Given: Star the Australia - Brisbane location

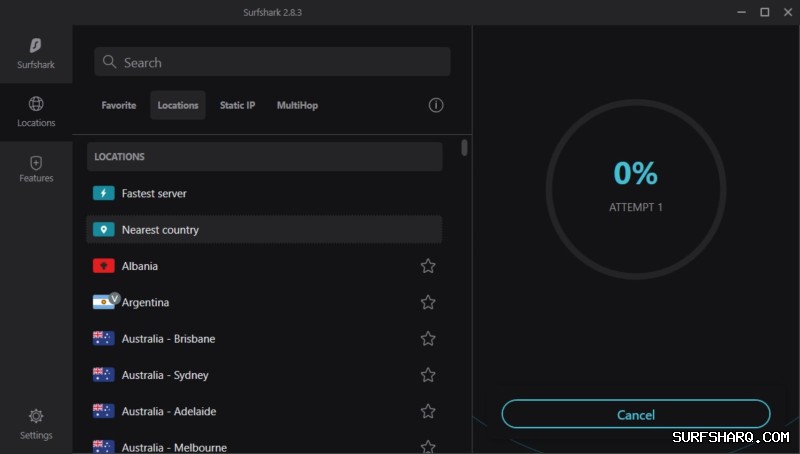Looking at the screenshot, I should [428, 338].
